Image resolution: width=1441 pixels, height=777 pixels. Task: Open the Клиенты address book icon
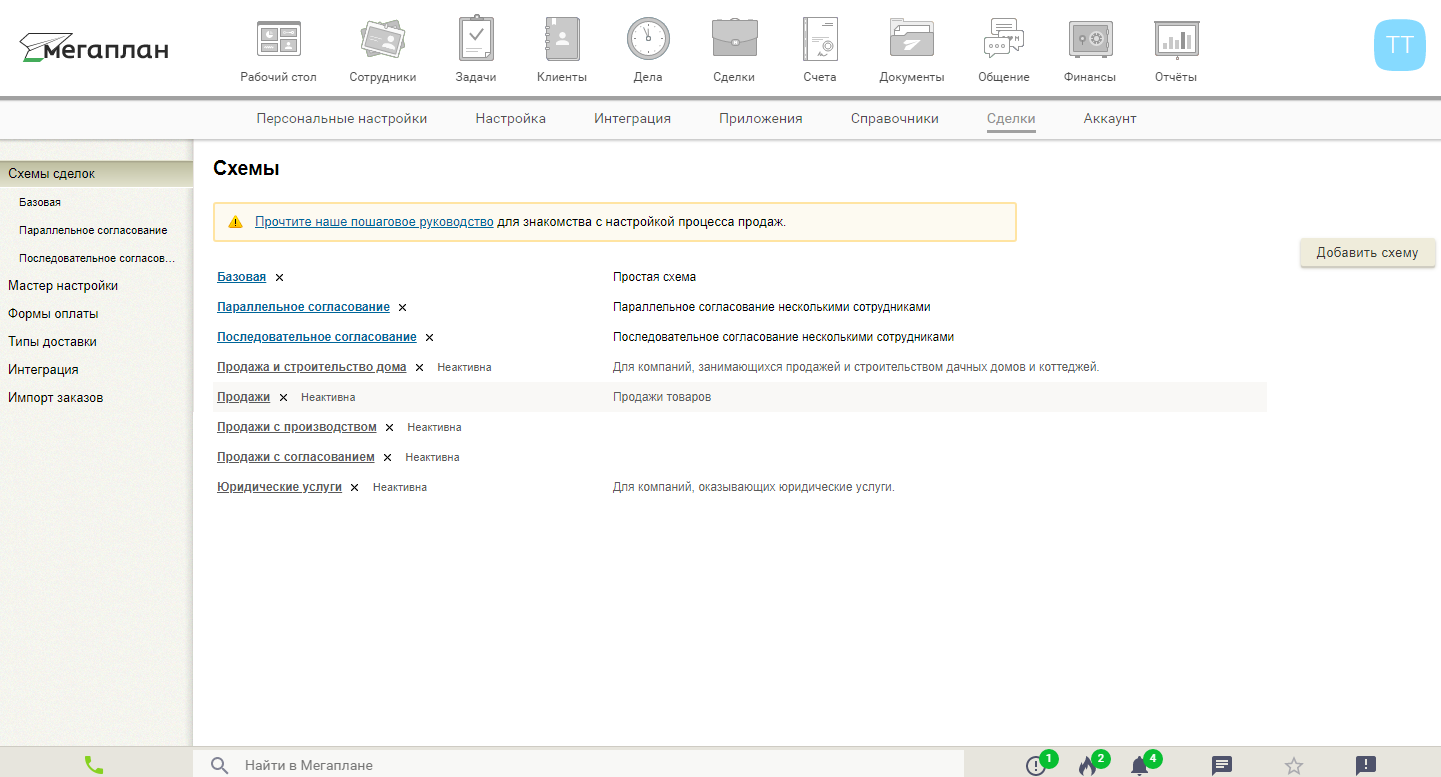tap(562, 40)
